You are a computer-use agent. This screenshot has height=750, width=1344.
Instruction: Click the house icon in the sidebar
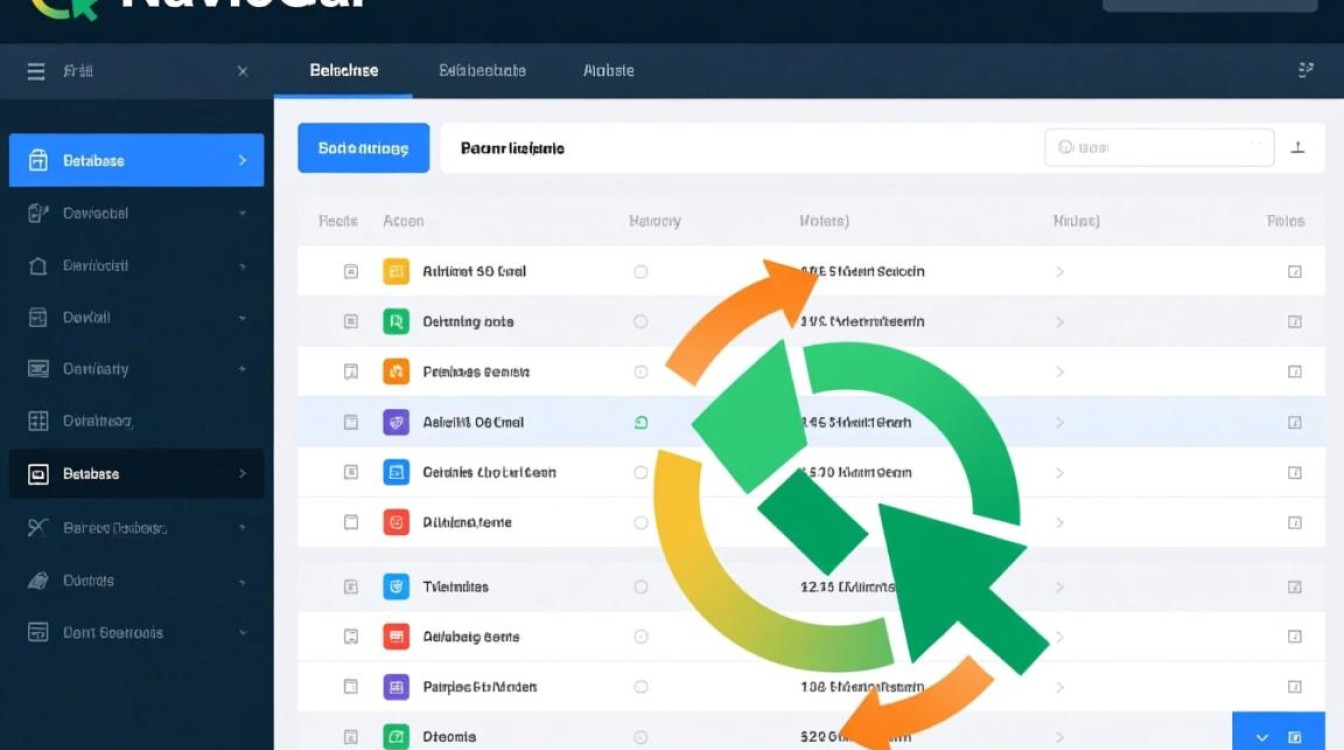(x=38, y=266)
